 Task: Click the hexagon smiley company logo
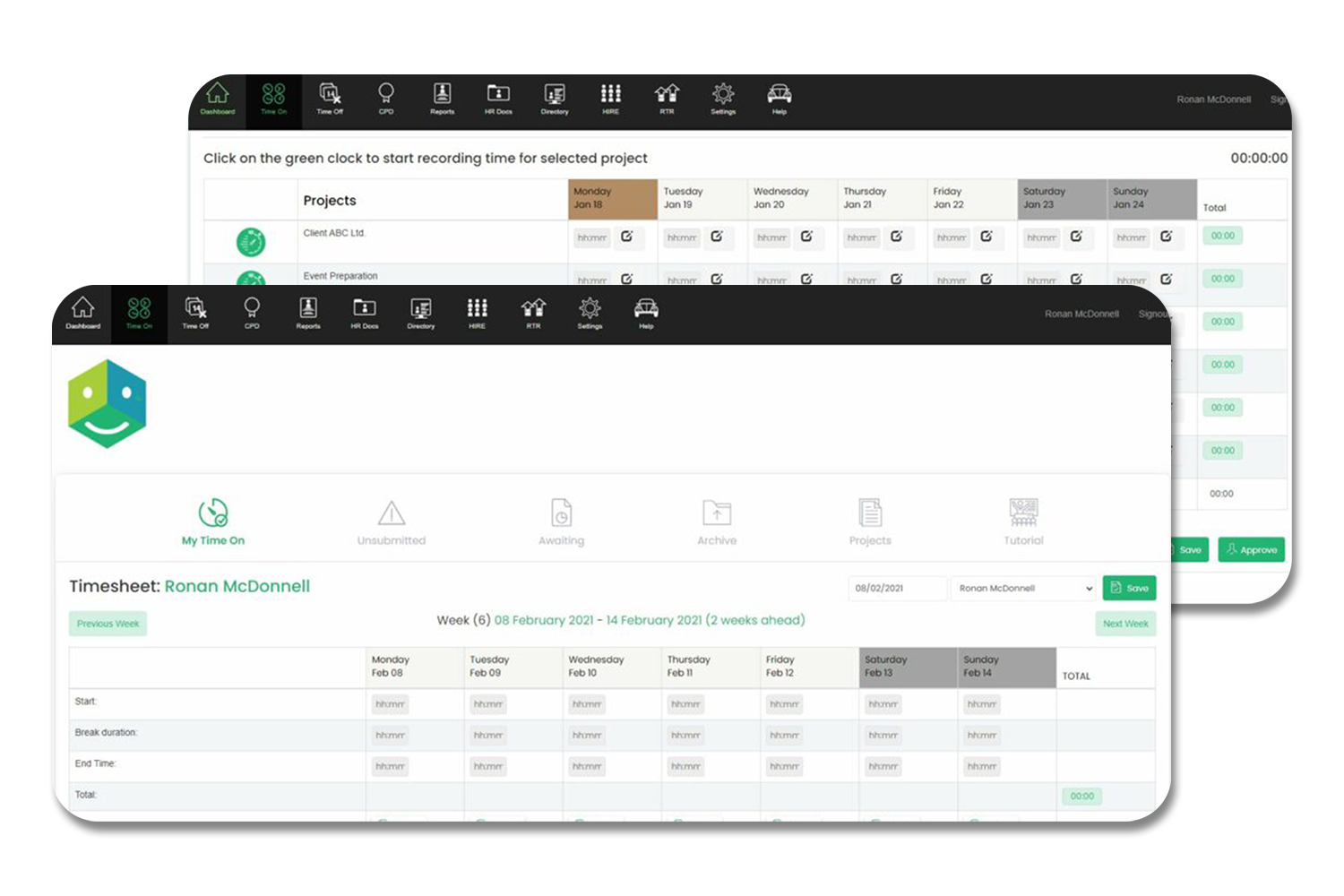tap(108, 404)
